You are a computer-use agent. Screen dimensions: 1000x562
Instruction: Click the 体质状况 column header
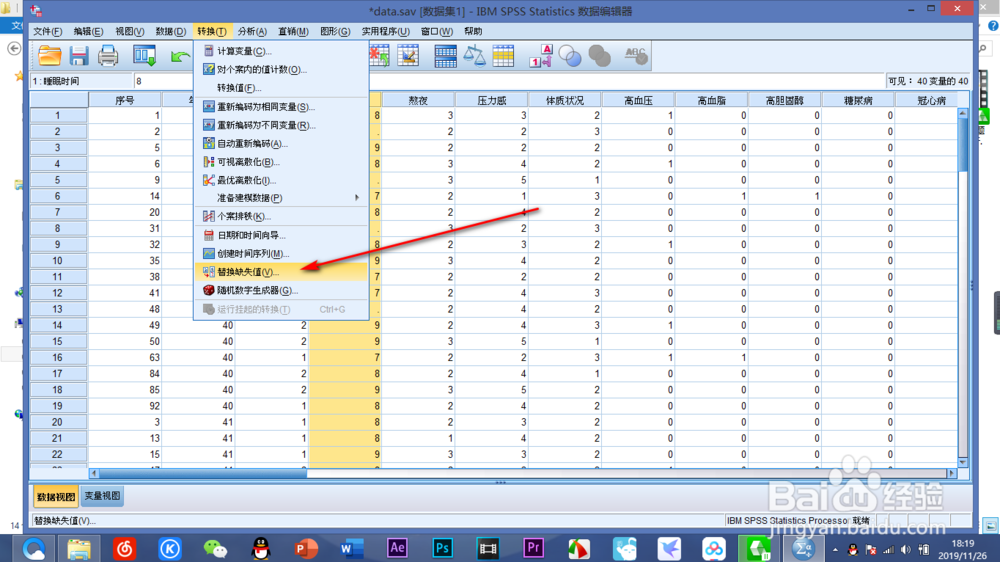pos(565,100)
